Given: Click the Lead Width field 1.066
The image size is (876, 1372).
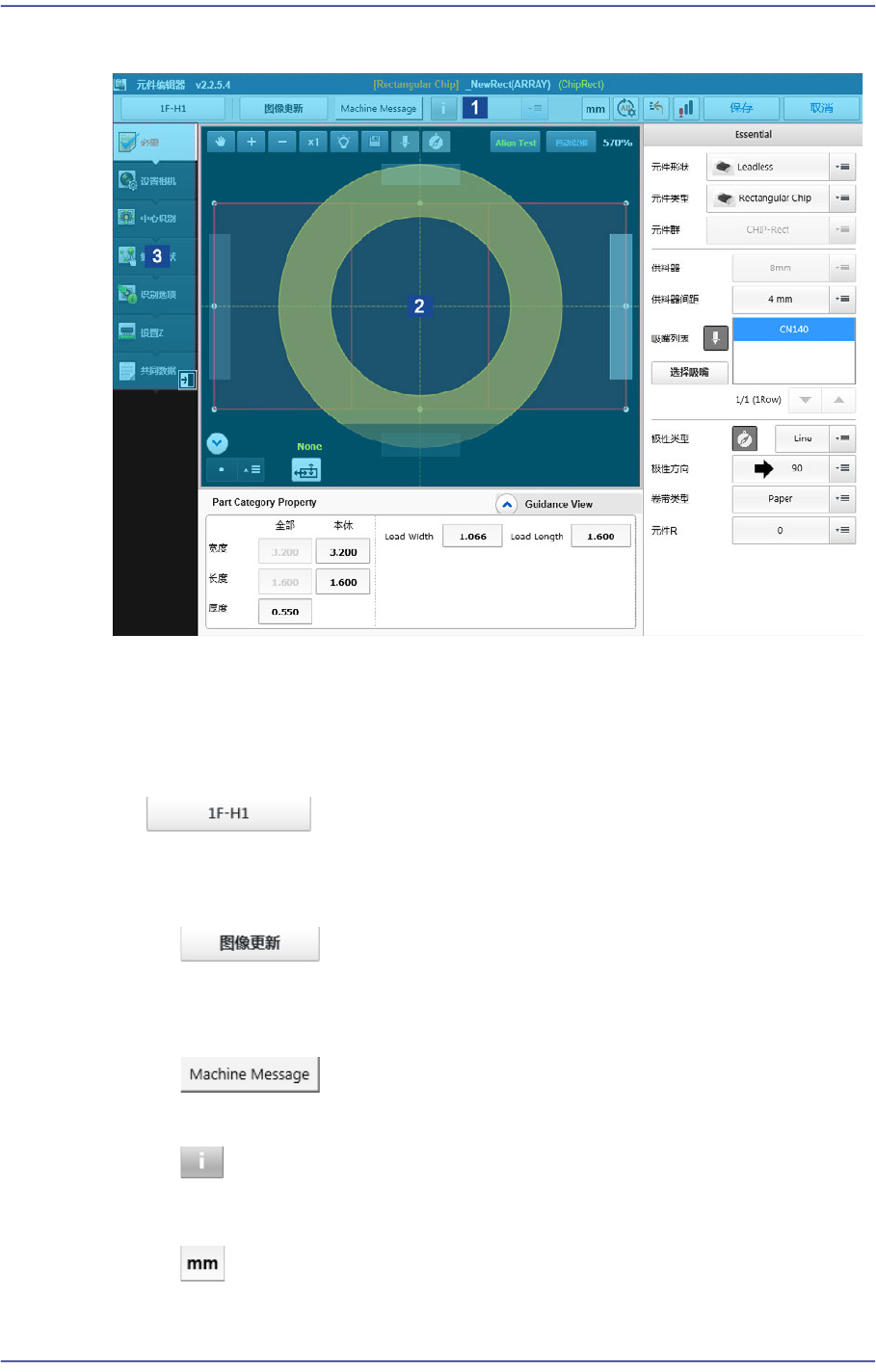Looking at the screenshot, I should (472, 537).
